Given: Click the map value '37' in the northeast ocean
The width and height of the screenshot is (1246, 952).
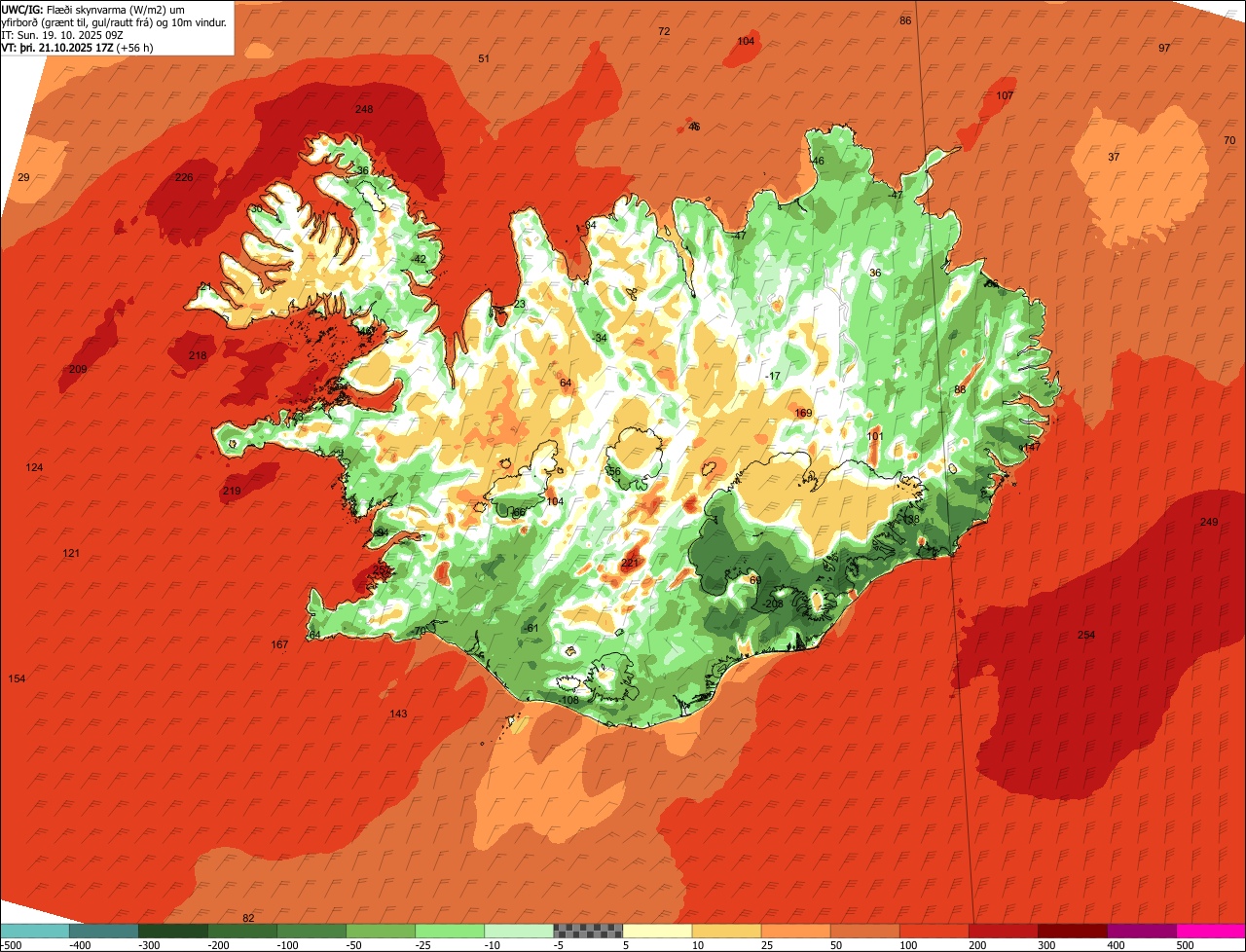Looking at the screenshot, I should (1114, 157).
